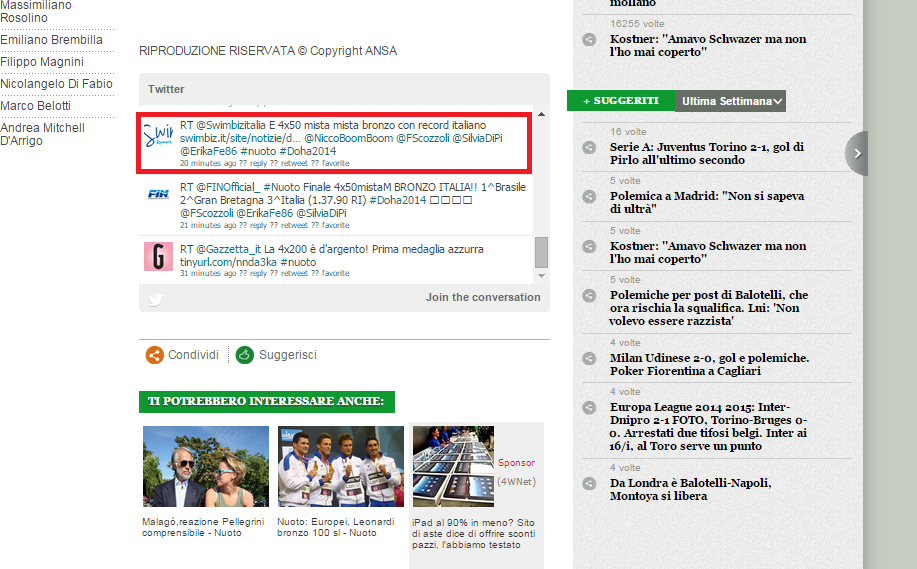The height and width of the screenshot is (569, 917).
Task: Open the Swimbiz avatar in first tweet
Action: (158, 136)
